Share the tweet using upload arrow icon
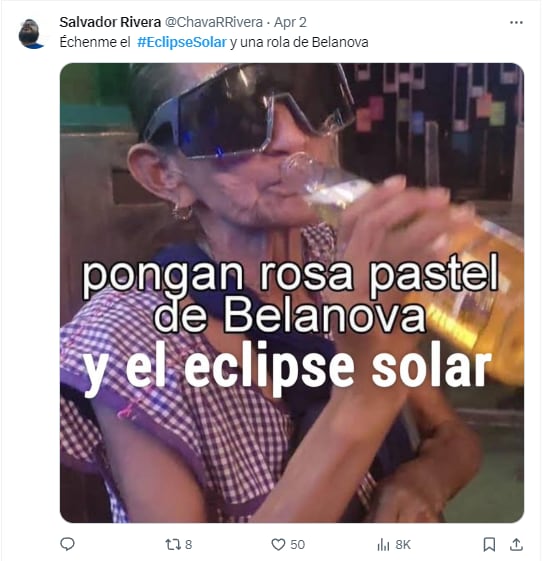 coord(516,545)
